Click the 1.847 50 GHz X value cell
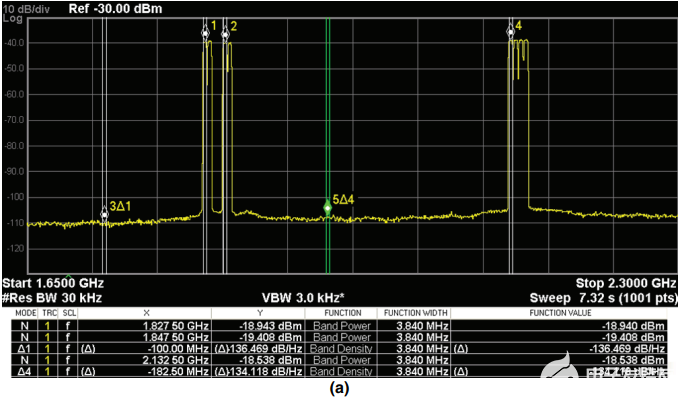Viewport: 680px width, 400px height. click(176, 337)
